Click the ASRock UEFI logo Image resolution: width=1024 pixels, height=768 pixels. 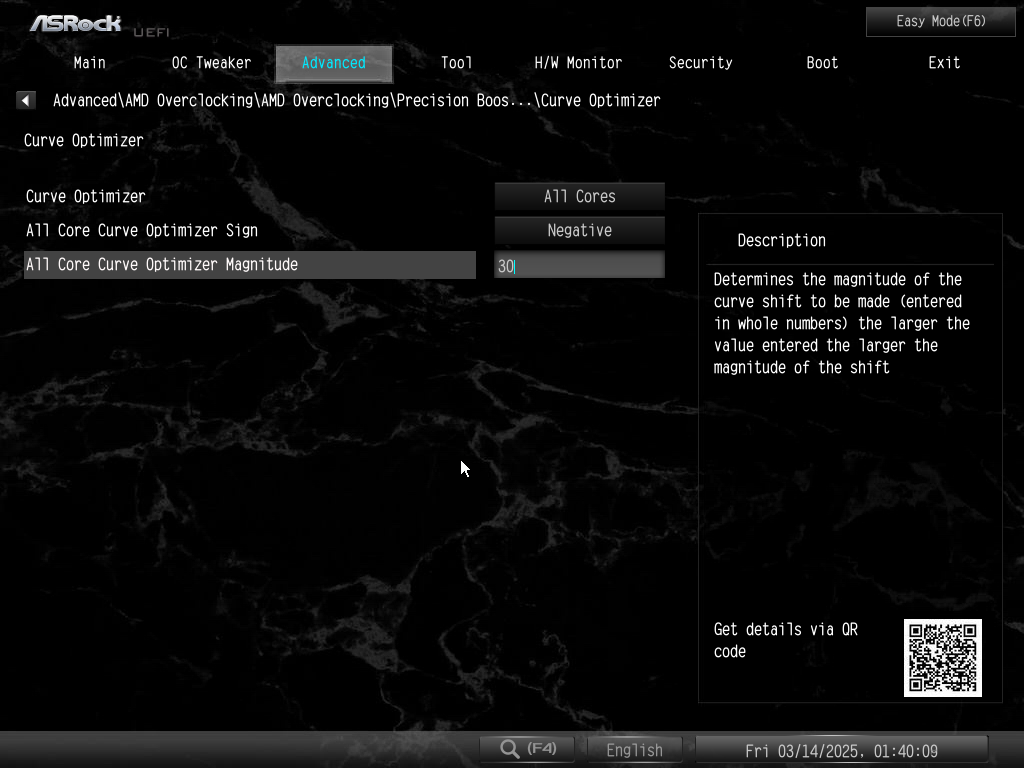pyautogui.click(x=99, y=25)
